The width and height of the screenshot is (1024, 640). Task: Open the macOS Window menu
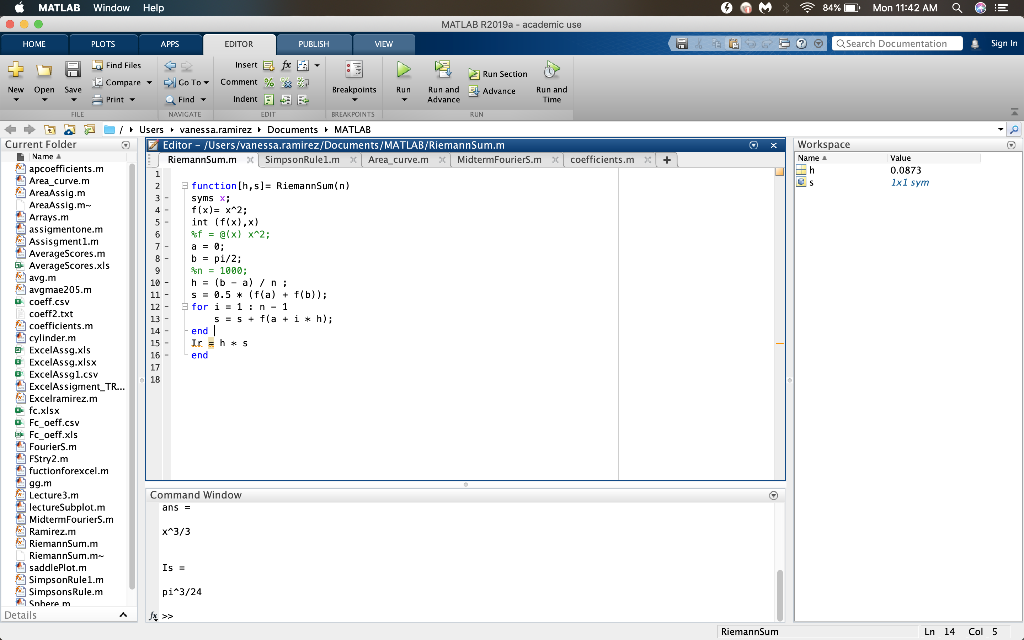111,7
